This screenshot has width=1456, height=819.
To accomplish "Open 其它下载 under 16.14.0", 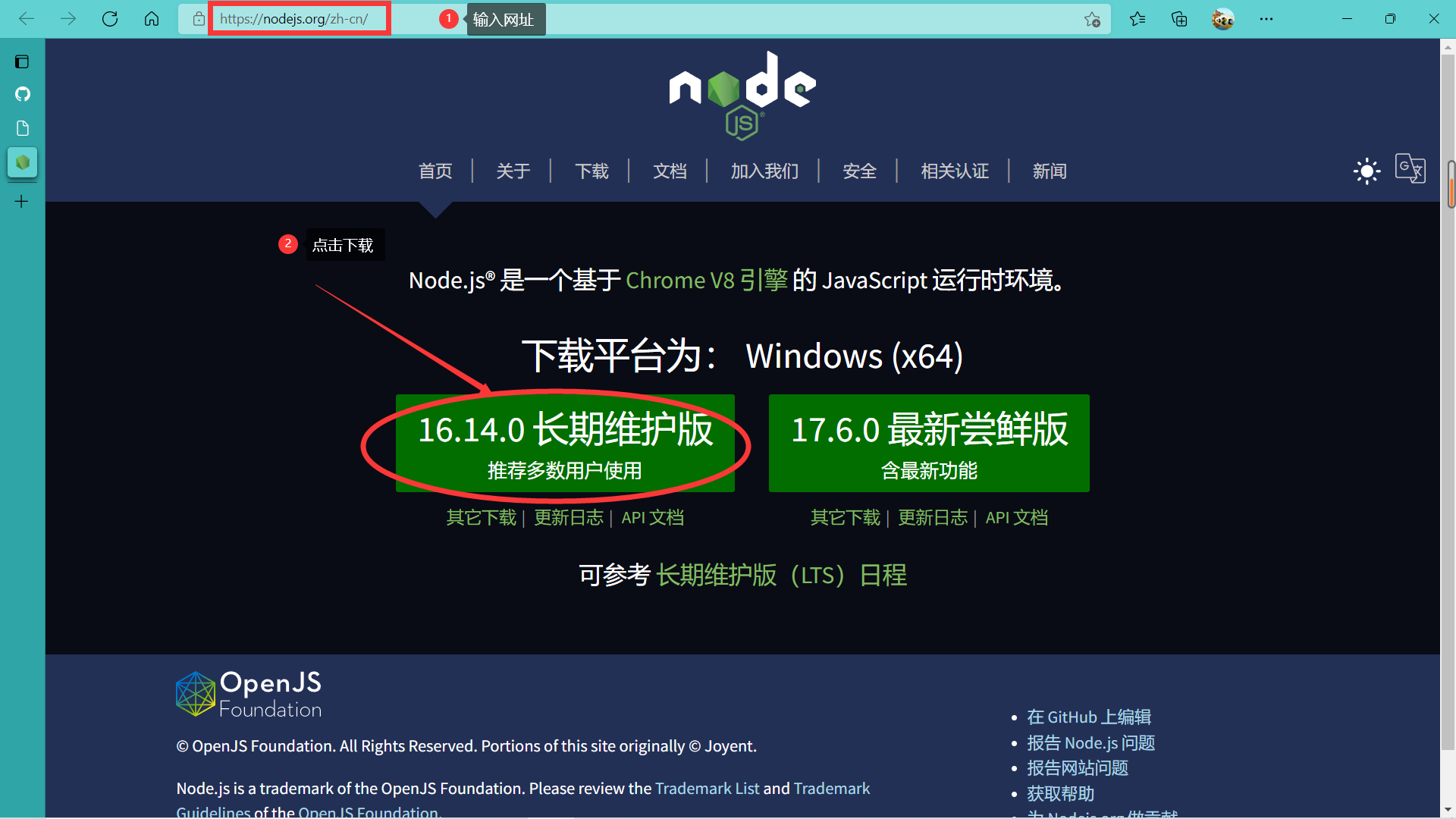I will point(482,518).
